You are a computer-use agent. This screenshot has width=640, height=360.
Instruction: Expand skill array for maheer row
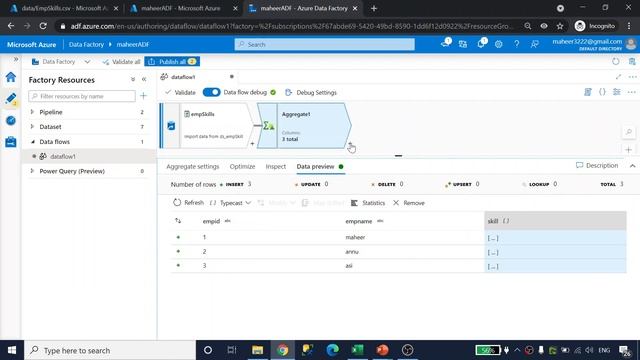[493, 238]
